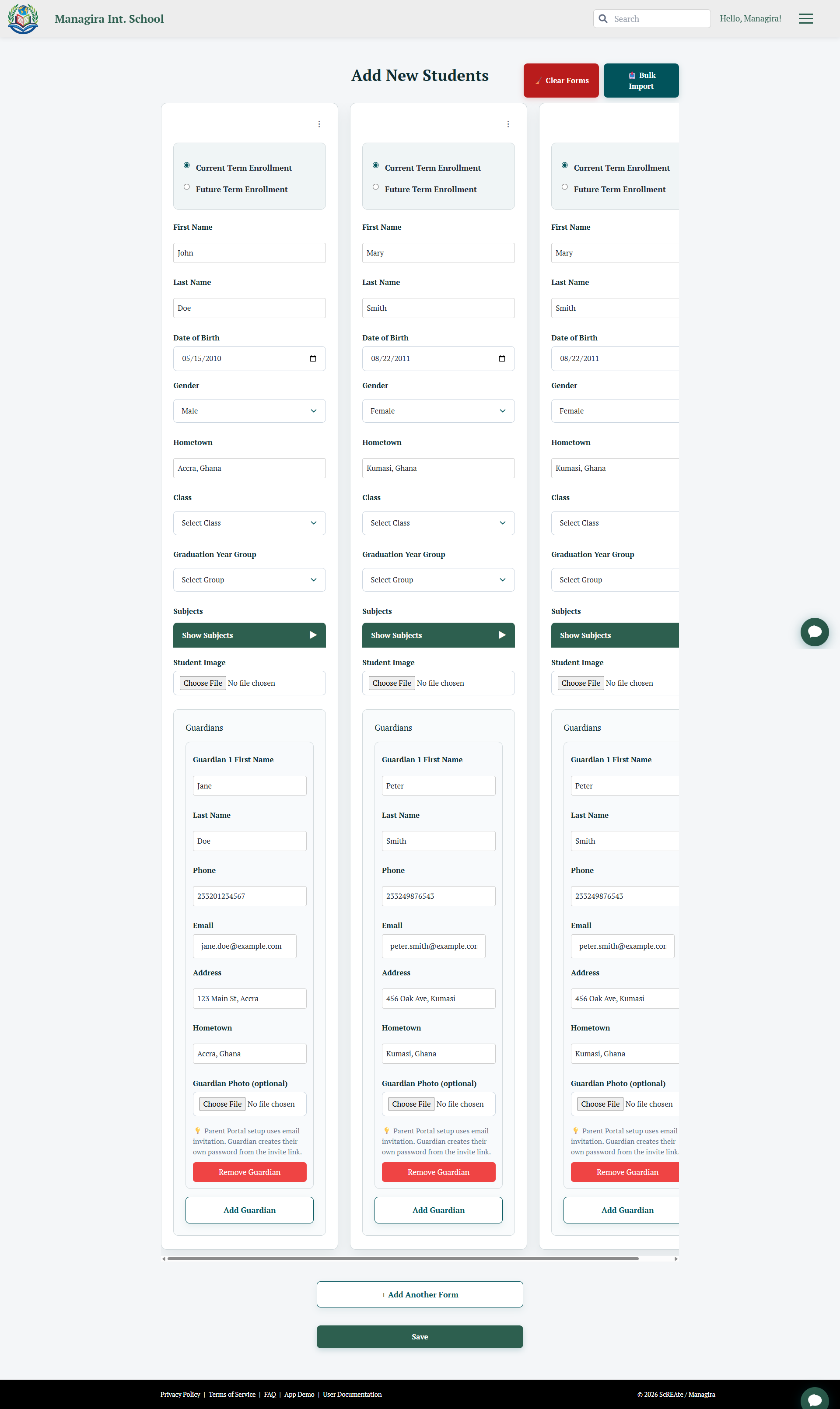Click the search magnifier icon

(x=603, y=19)
